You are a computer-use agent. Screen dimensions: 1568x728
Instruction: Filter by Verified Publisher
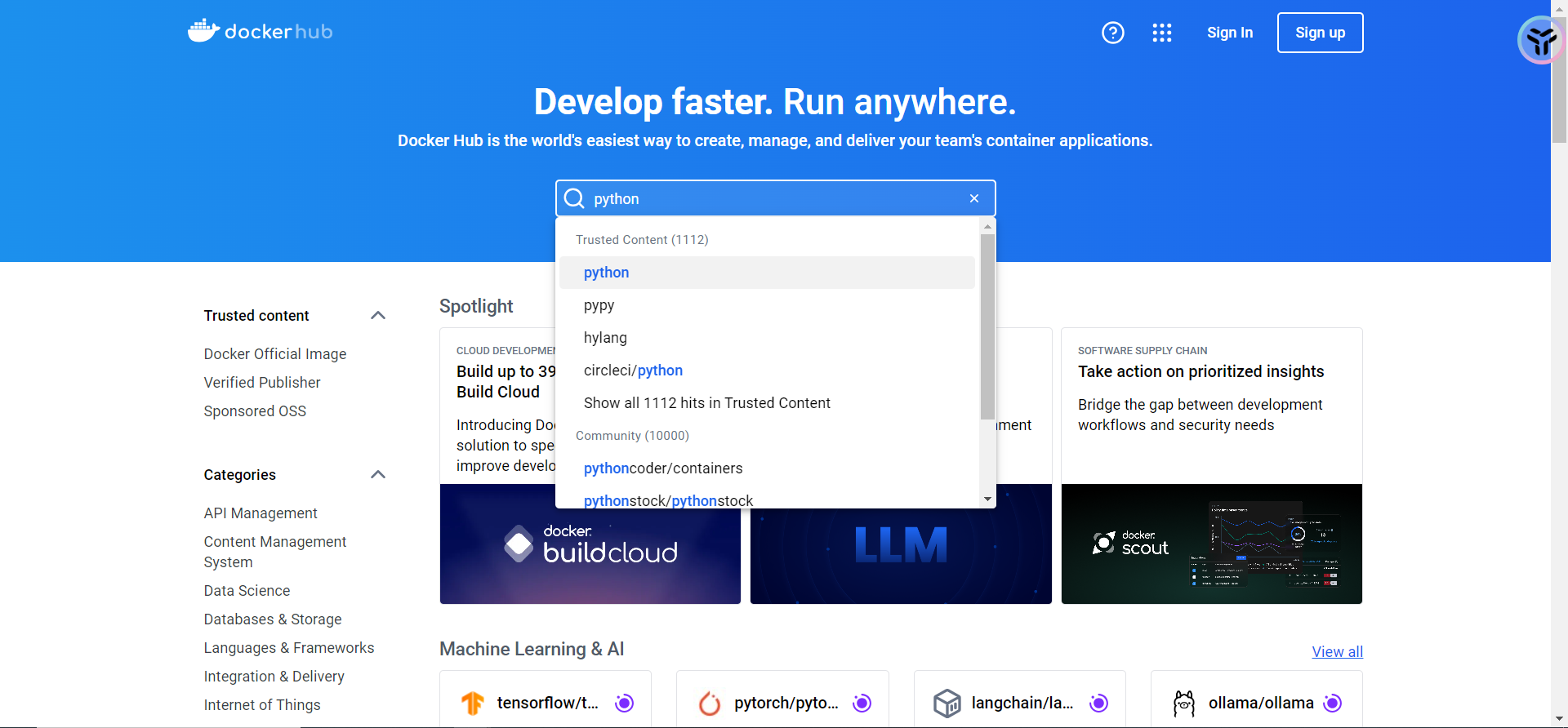pos(262,383)
